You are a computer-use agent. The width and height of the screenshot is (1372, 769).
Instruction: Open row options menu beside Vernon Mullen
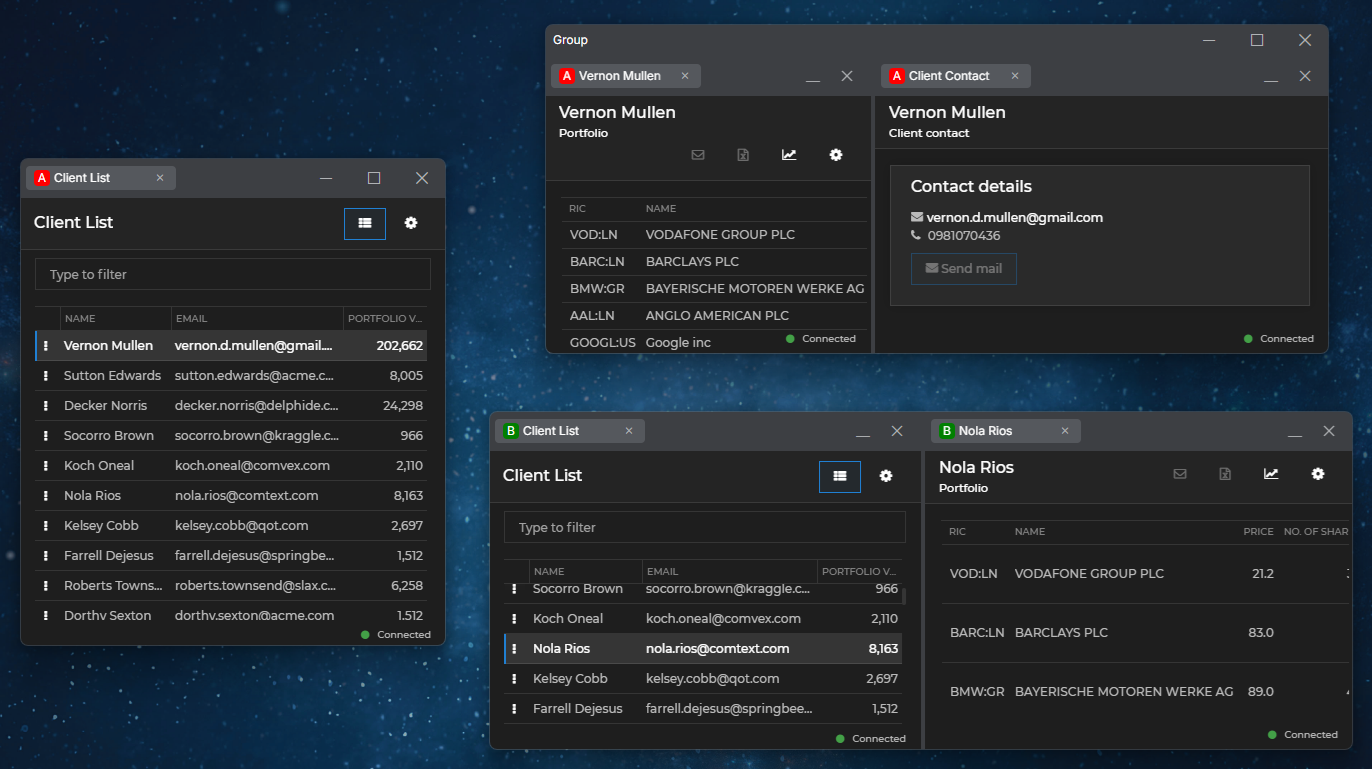tap(46, 345)
